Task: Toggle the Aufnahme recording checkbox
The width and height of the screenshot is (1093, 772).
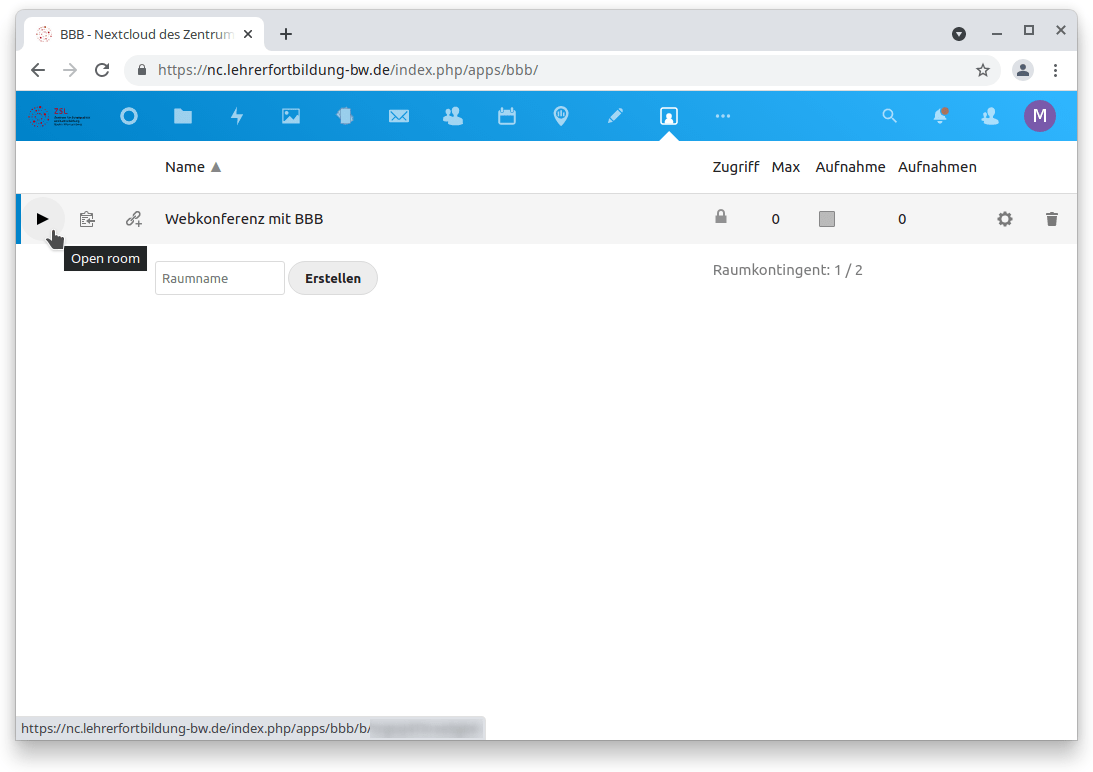Action: coord(827,219)
